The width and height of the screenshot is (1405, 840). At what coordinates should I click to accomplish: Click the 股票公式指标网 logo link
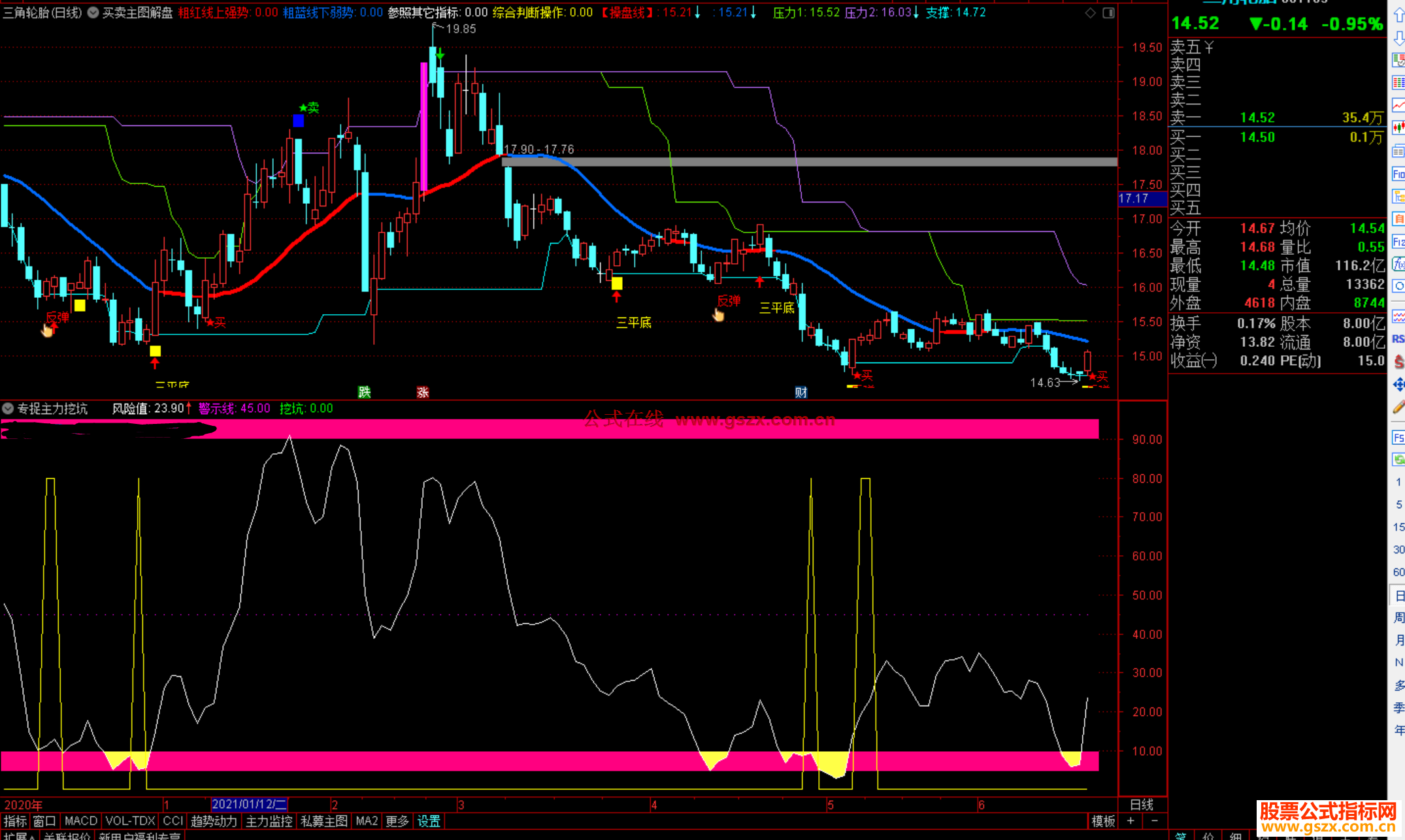point(1328,817)
